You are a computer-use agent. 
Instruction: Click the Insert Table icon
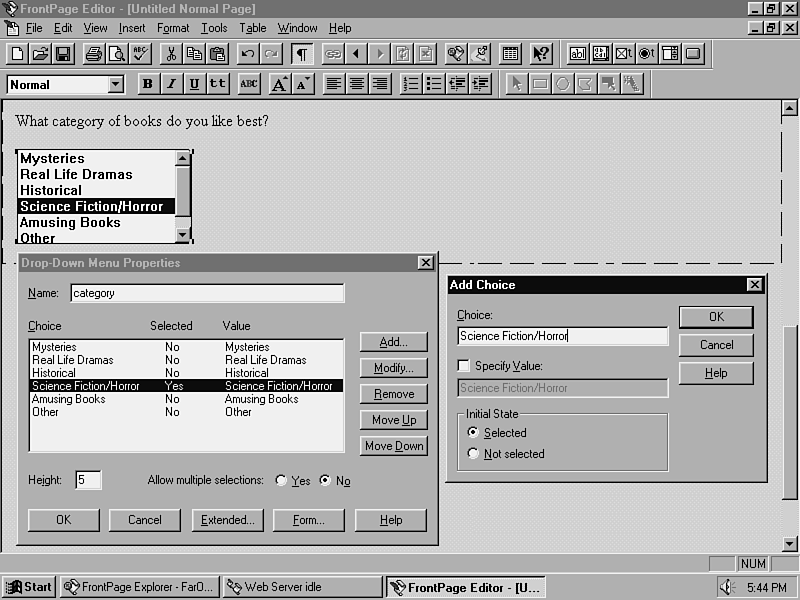coord(509,54)
